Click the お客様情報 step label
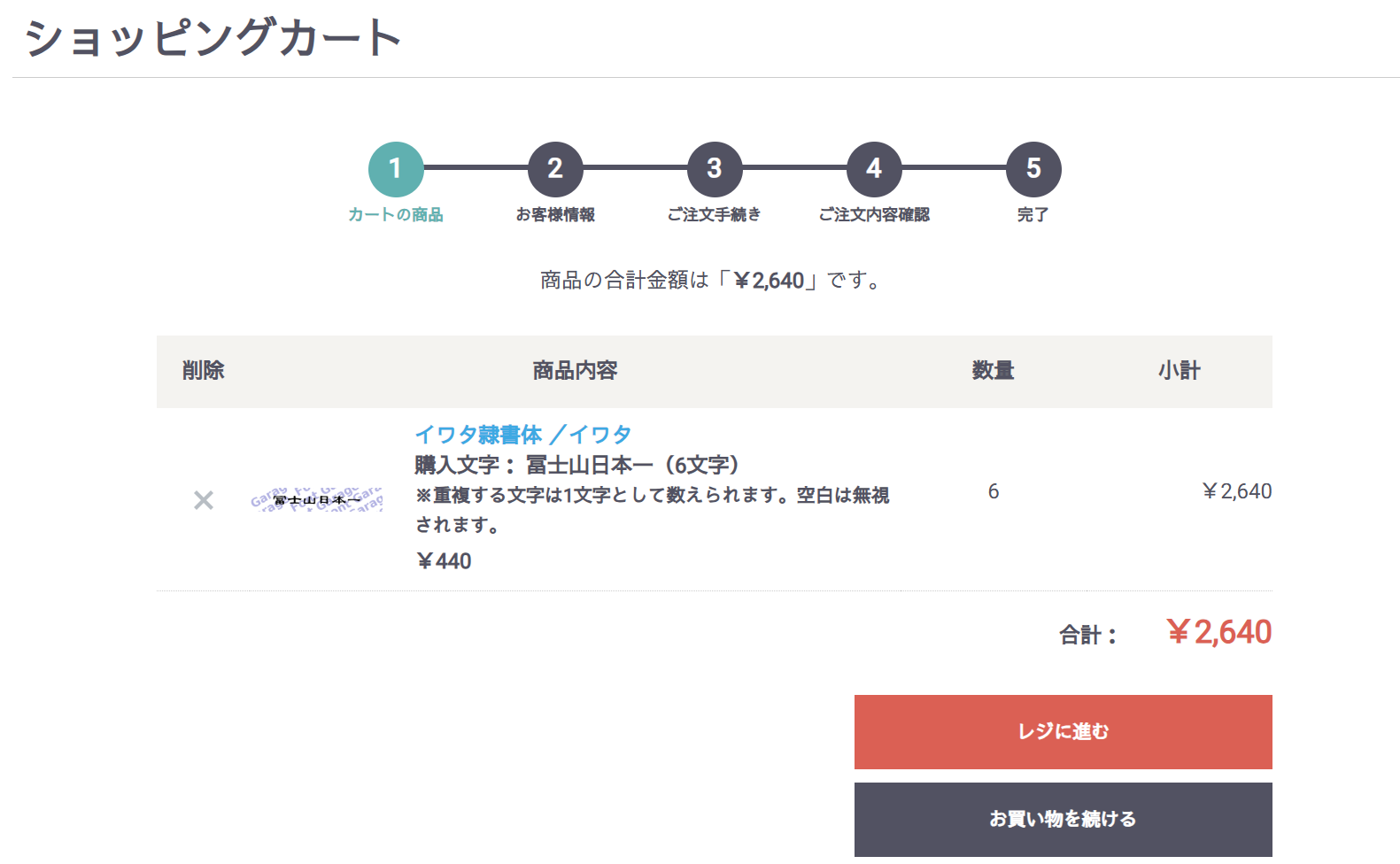This screenshot has width=1400, height=864. (555, 215)
